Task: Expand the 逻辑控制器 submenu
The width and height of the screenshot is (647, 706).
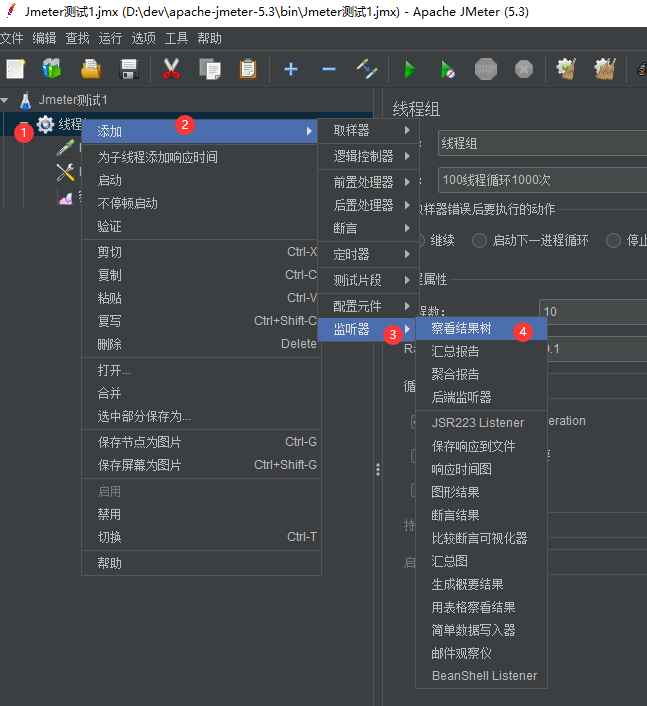Action: [x=366, y=156]
